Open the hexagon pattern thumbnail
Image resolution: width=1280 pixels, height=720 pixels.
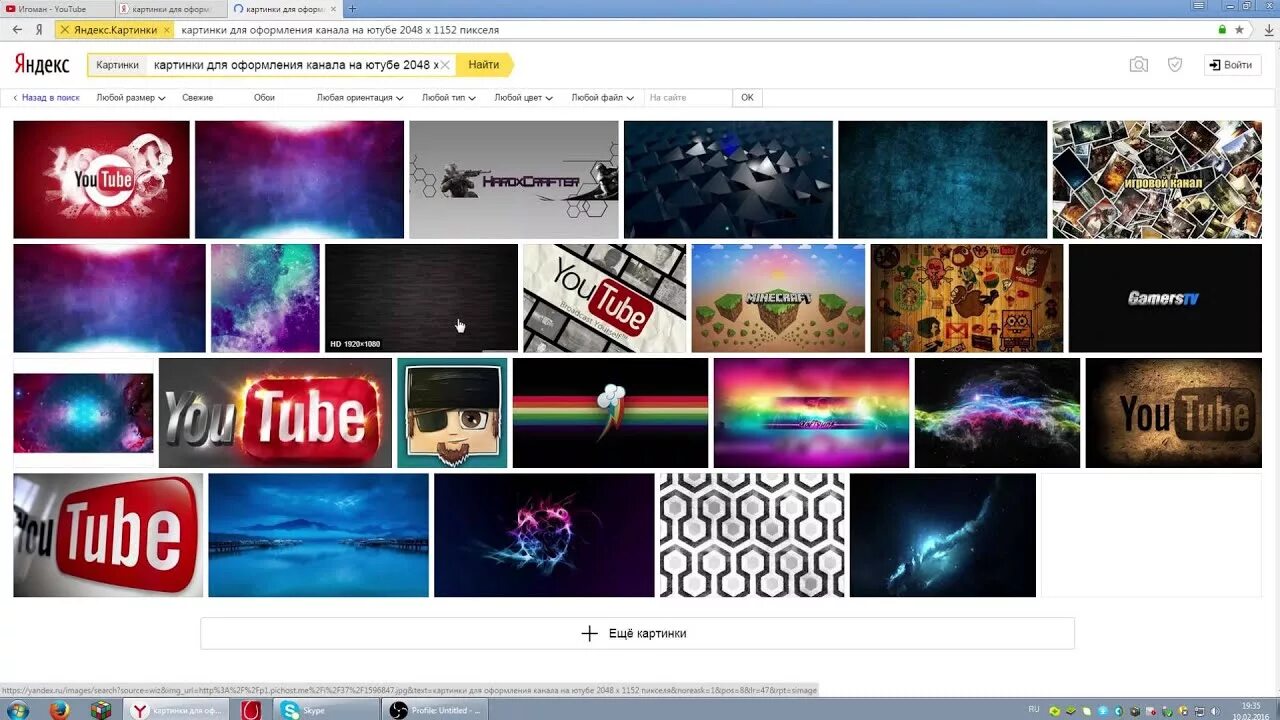753,535
